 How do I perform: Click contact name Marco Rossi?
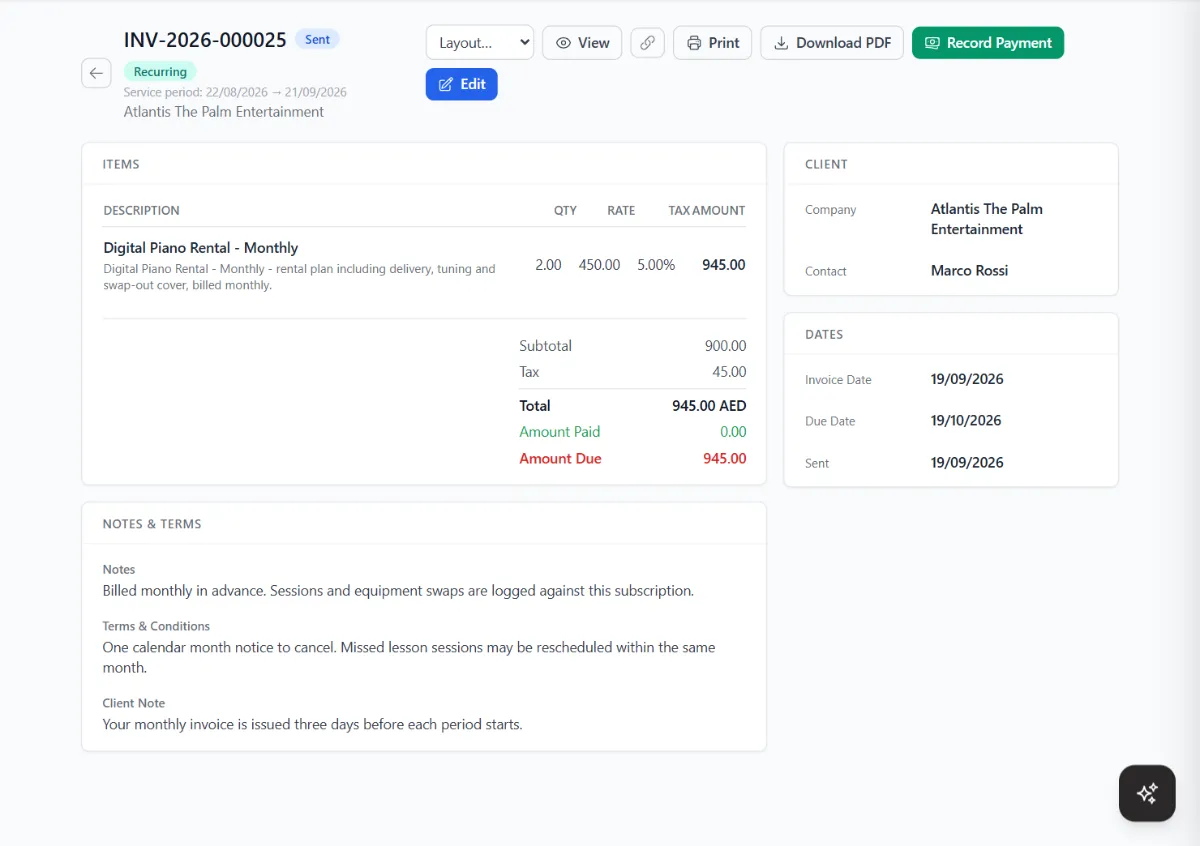969,271
